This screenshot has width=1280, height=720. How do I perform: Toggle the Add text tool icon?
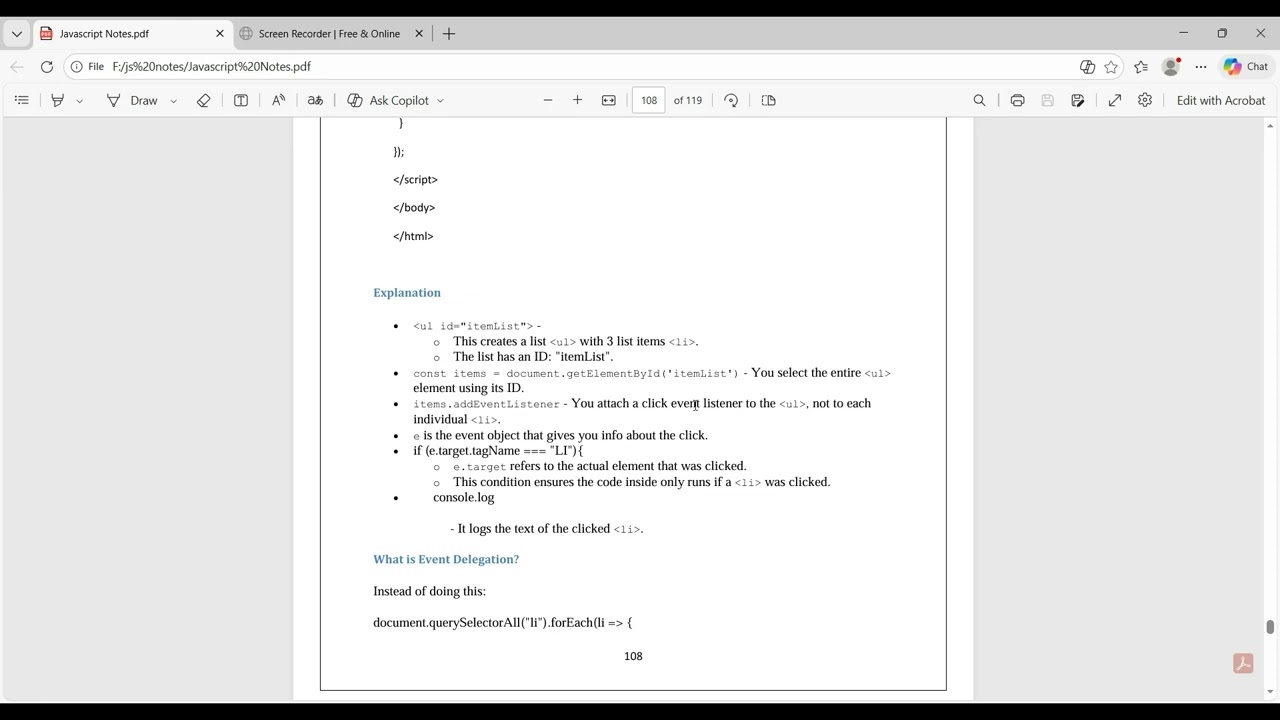tap(241, 100)
